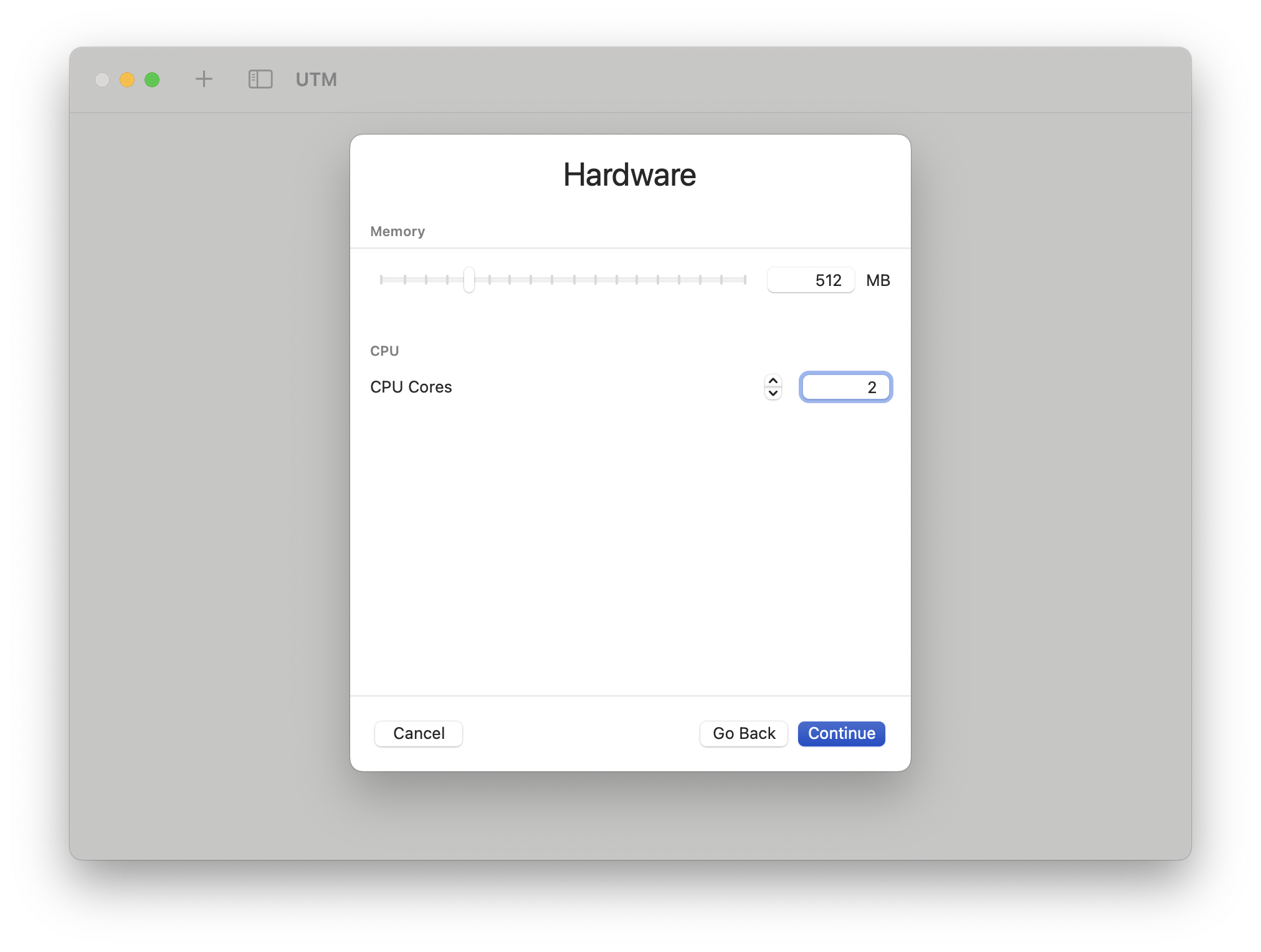Click the UTM window title
The width and height of the screenshot is (1261, 952).
coord(316,80)
